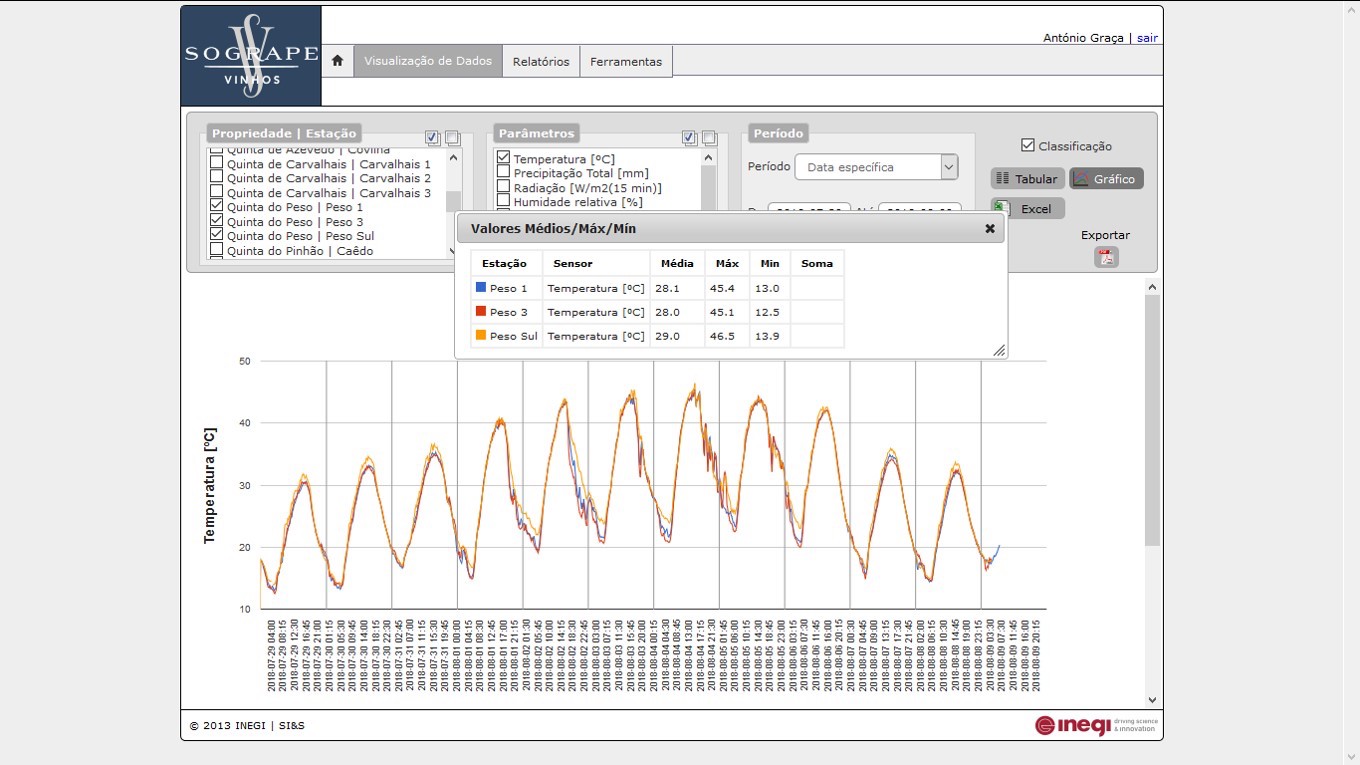Click the INEGI logo in footer
1360x765 pixels.
pyautogui.click(x=1095, y=725)
